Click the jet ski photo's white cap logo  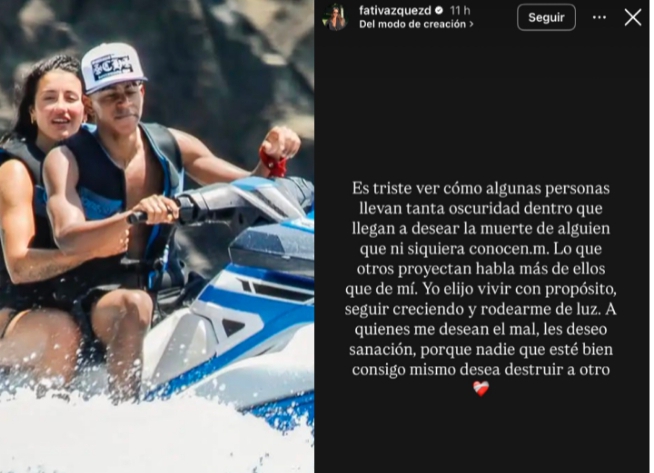[x=112, y=67]
